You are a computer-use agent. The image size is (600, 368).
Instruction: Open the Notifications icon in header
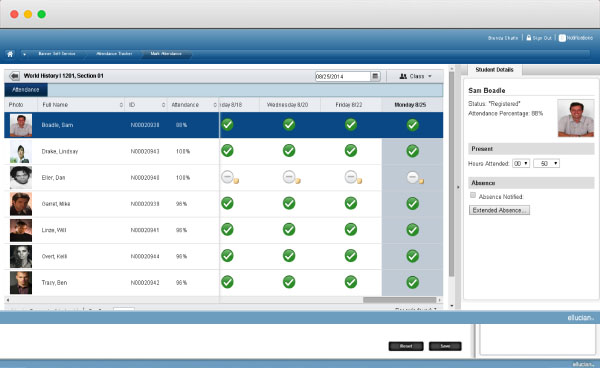[562, 38]
